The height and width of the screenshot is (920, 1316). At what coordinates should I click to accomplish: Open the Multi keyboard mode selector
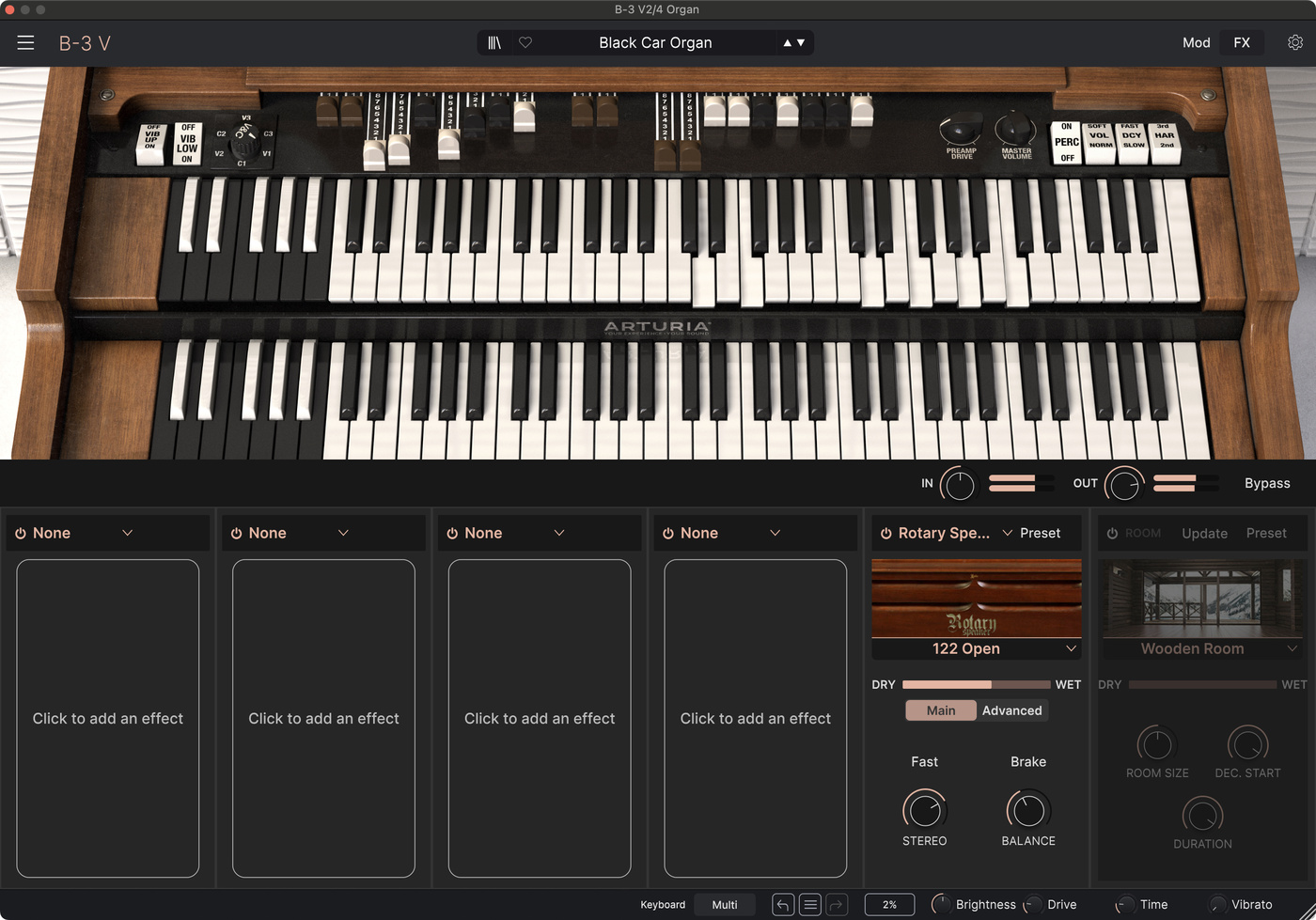(x=725, y=905)
